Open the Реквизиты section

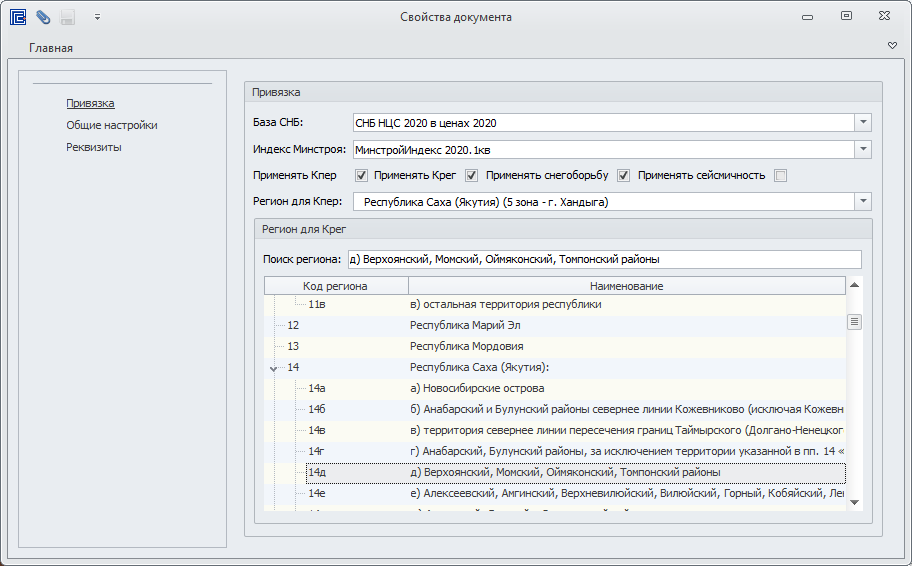click(x=94, y=147)
